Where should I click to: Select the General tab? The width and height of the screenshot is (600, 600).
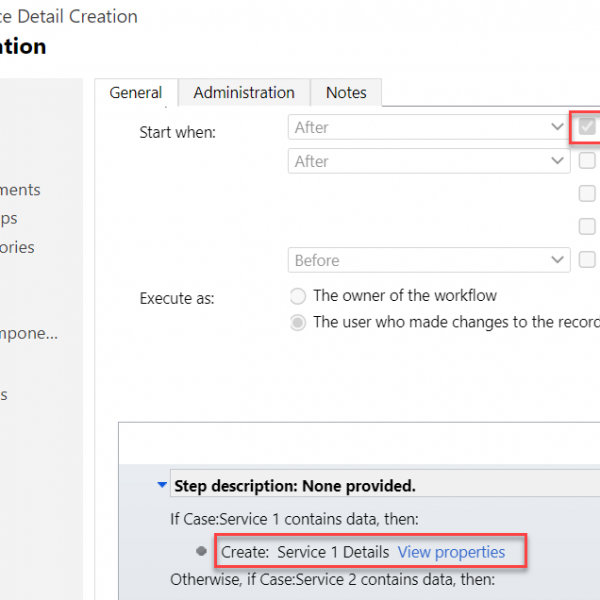pos(136,93)
